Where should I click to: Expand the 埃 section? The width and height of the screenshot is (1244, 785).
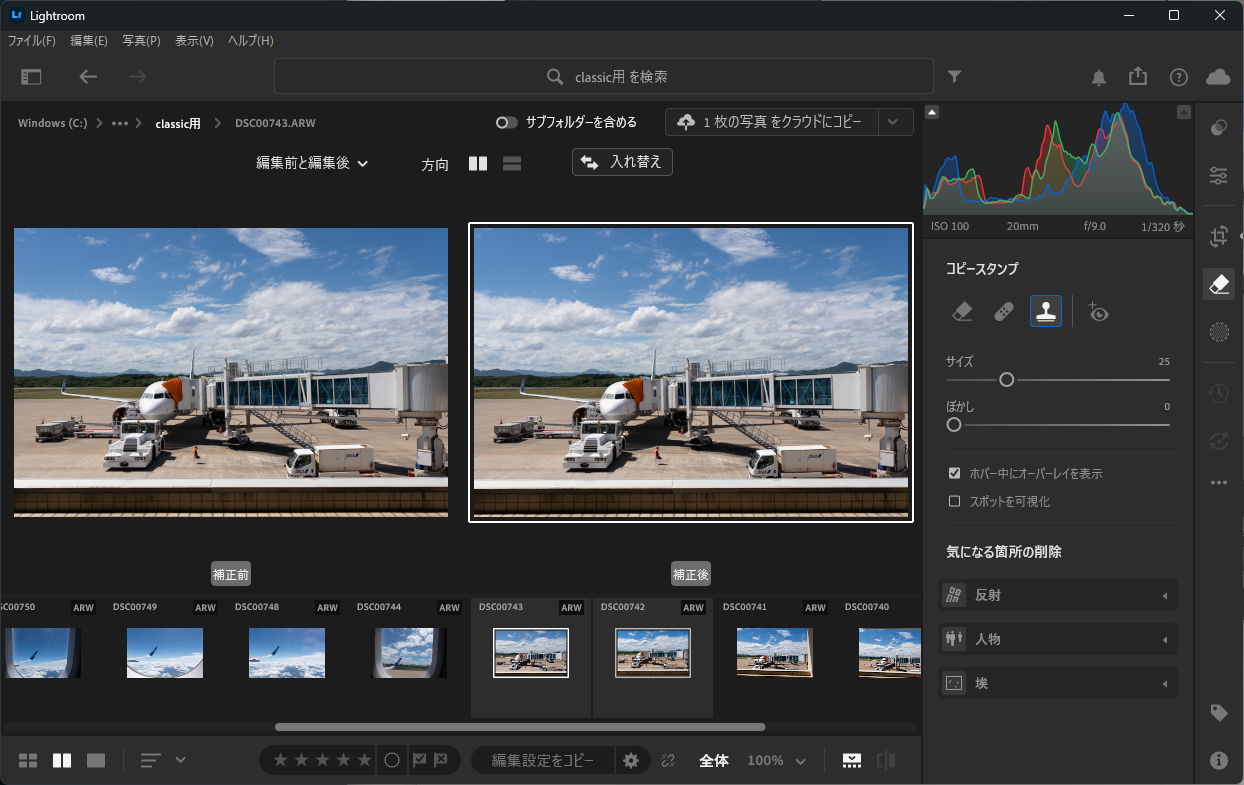coord(1059,683)
